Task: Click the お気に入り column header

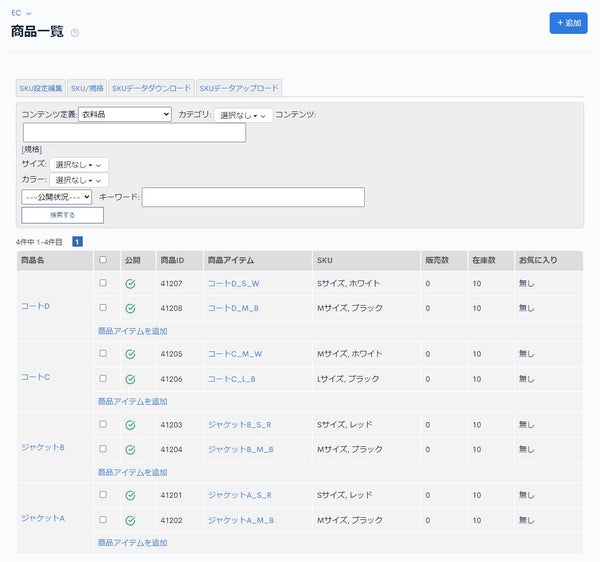Action: click(x=549, y=261)
